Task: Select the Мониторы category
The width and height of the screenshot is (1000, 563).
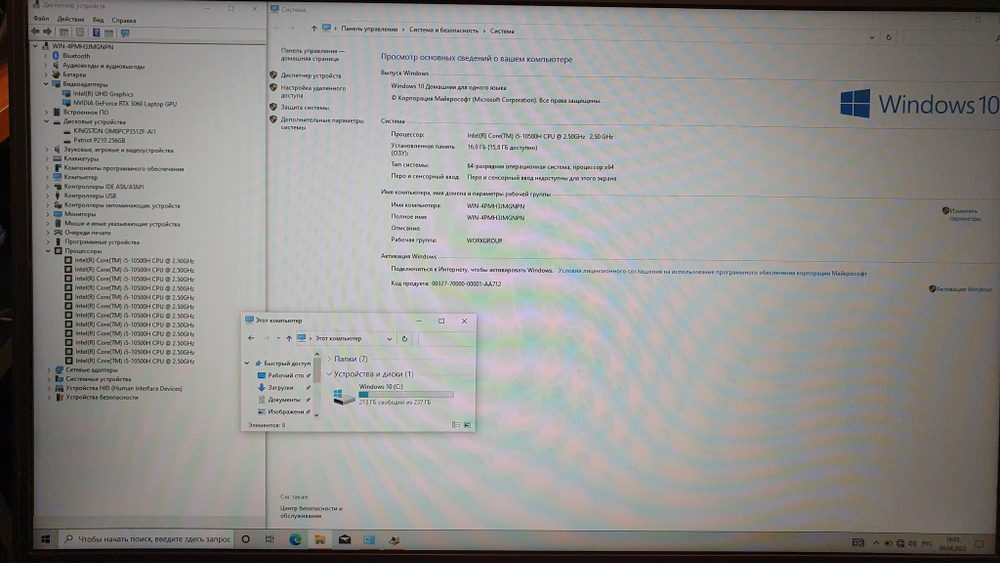Action: click(x=80, y=214)
